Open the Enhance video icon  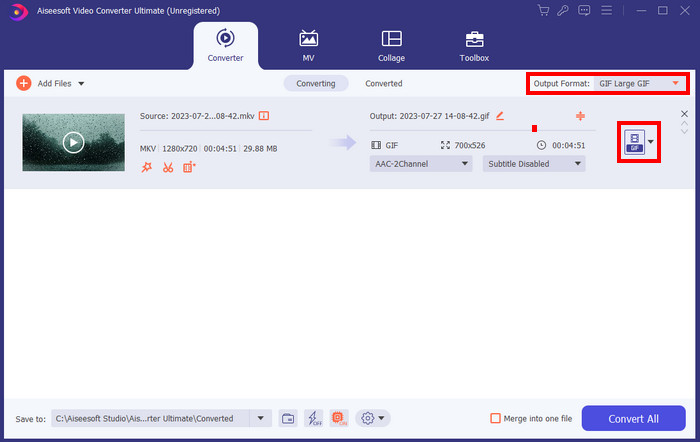[x=189, y=167]
